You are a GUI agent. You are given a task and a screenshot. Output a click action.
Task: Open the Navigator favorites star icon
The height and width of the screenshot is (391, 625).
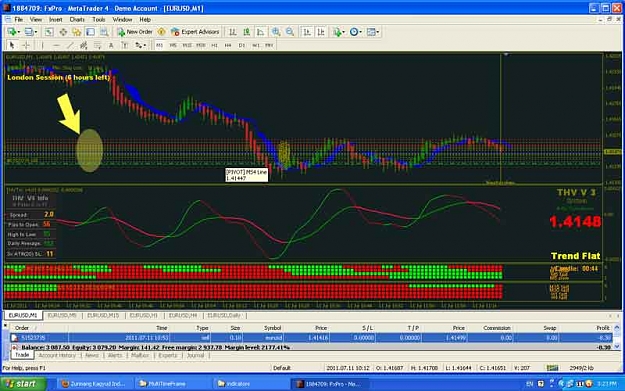(77, 32)
